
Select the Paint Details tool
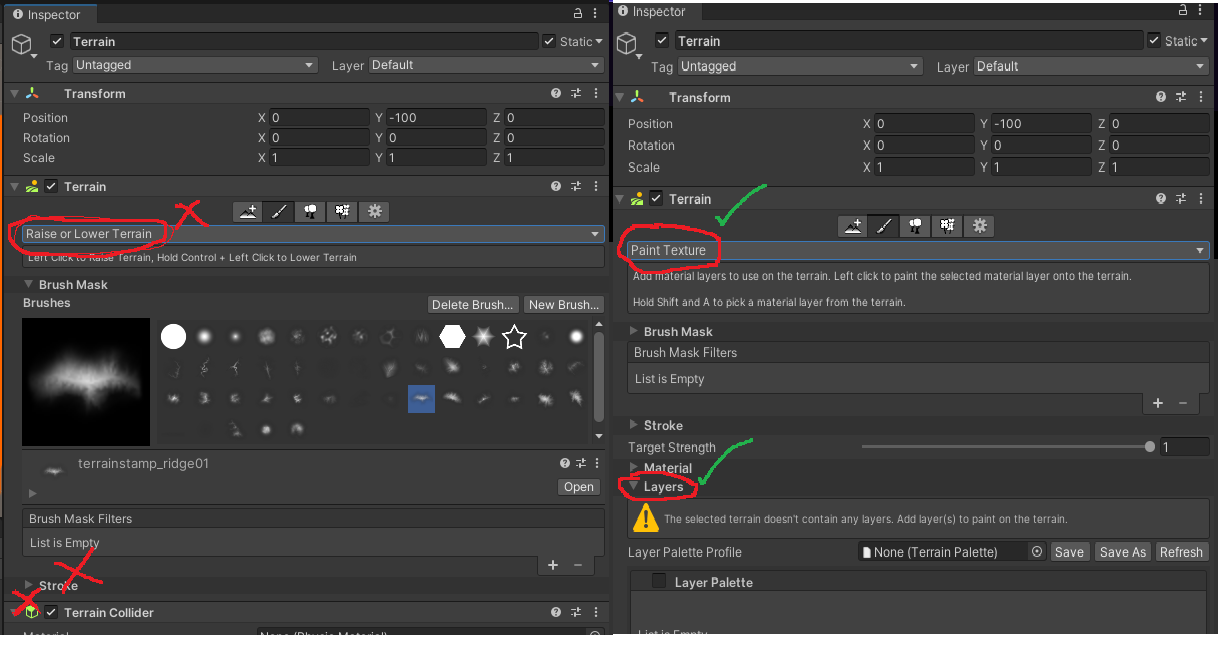pos(342,211)
